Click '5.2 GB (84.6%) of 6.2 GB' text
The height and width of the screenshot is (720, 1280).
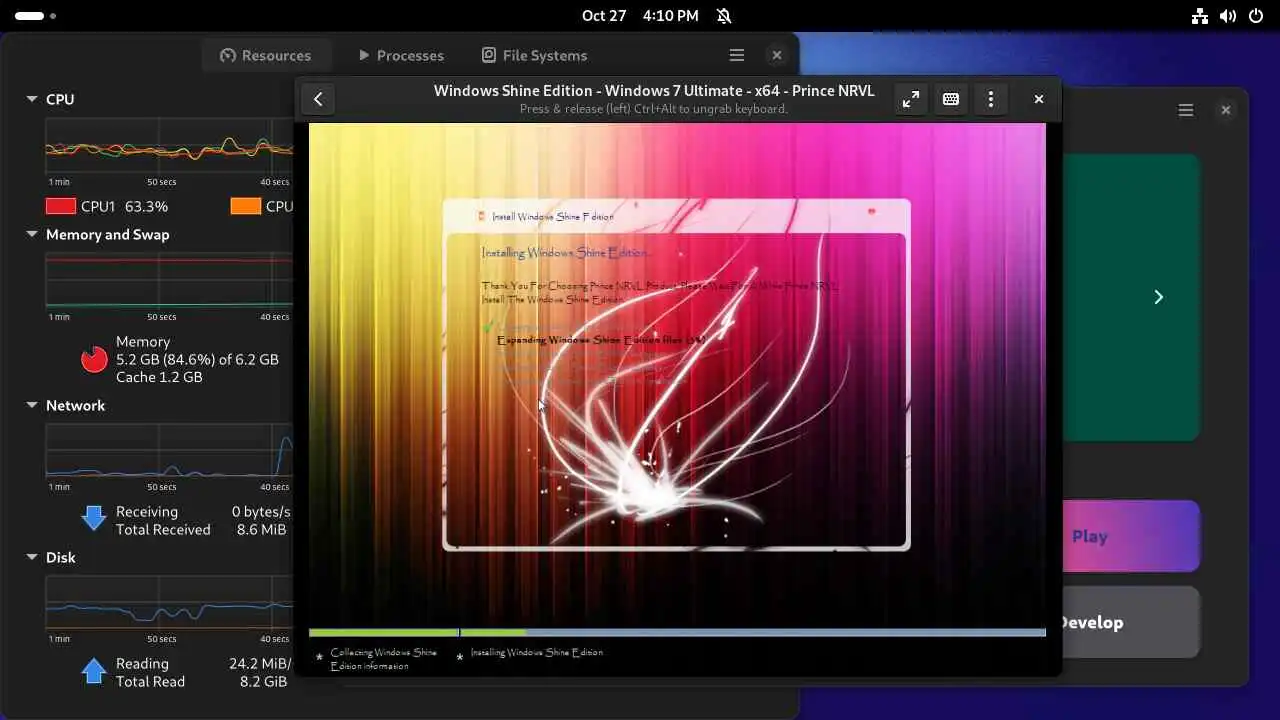(x=197, y=359)
